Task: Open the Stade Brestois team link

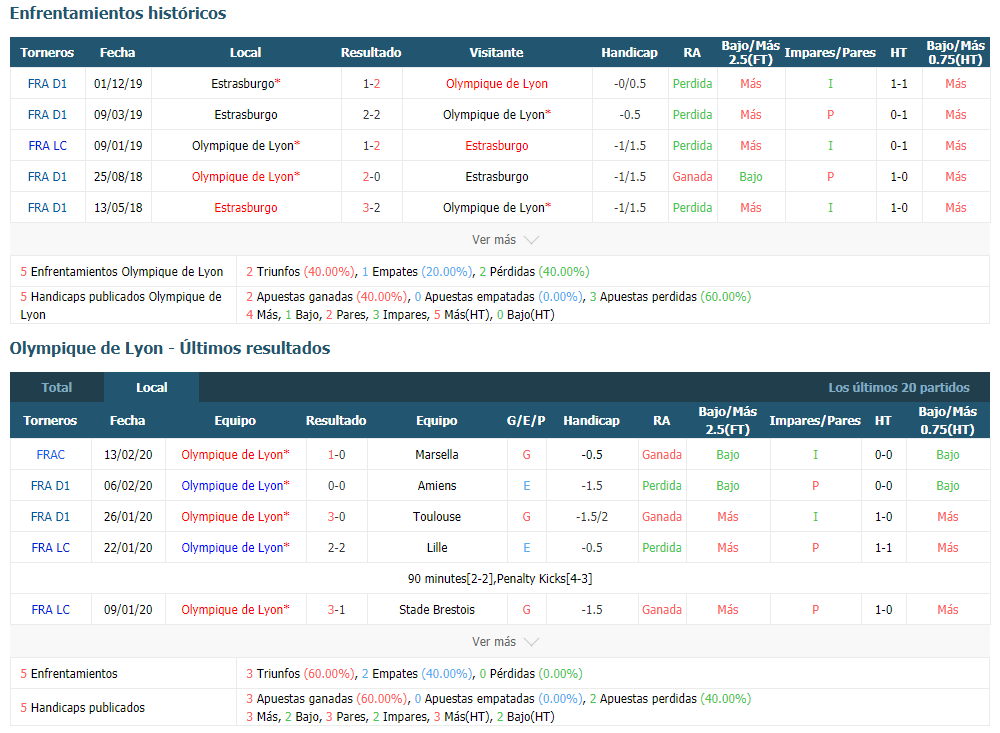Action: pos(437,610)
